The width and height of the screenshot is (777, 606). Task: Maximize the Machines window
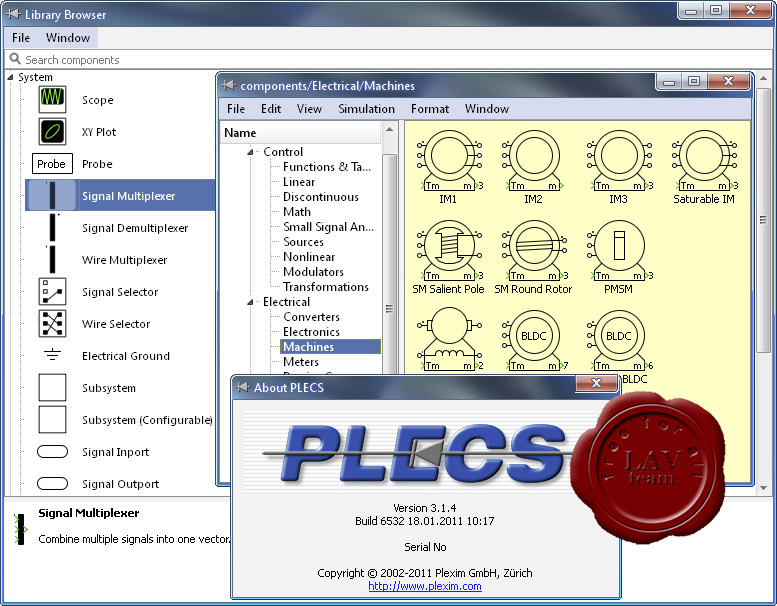(x=694, y=81)
